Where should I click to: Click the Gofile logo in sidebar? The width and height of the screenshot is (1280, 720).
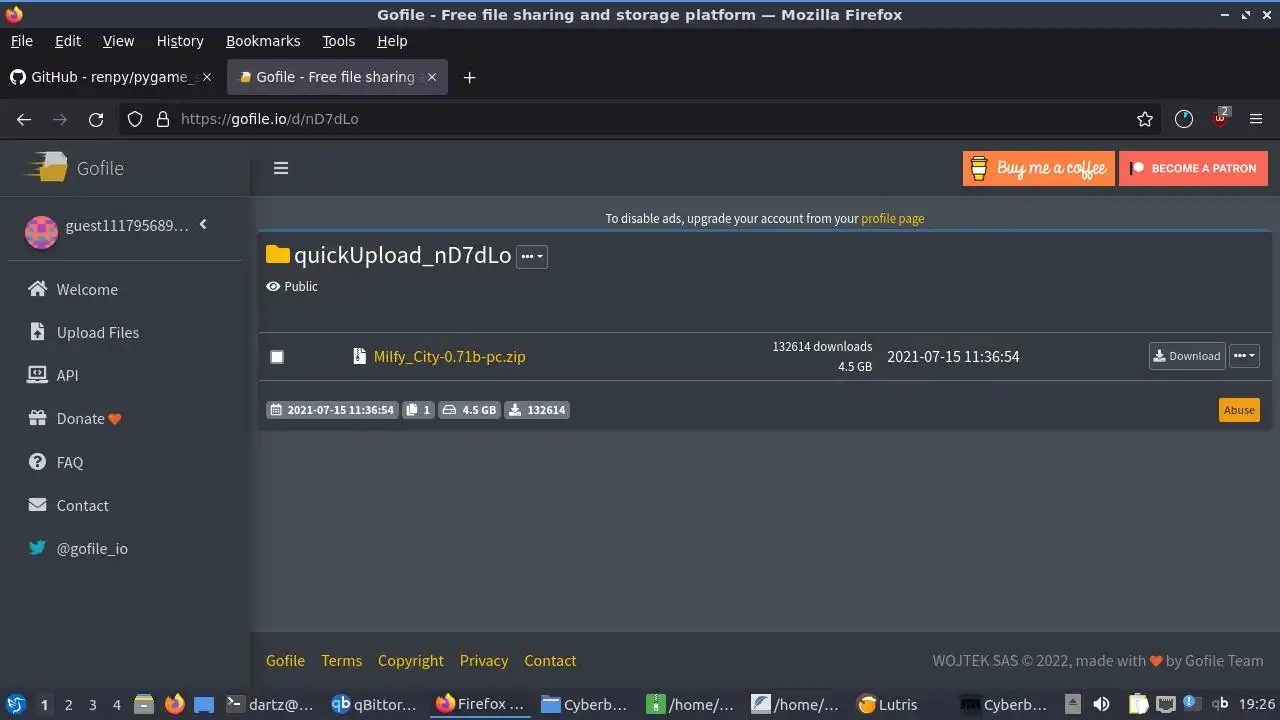click(74, 168)
